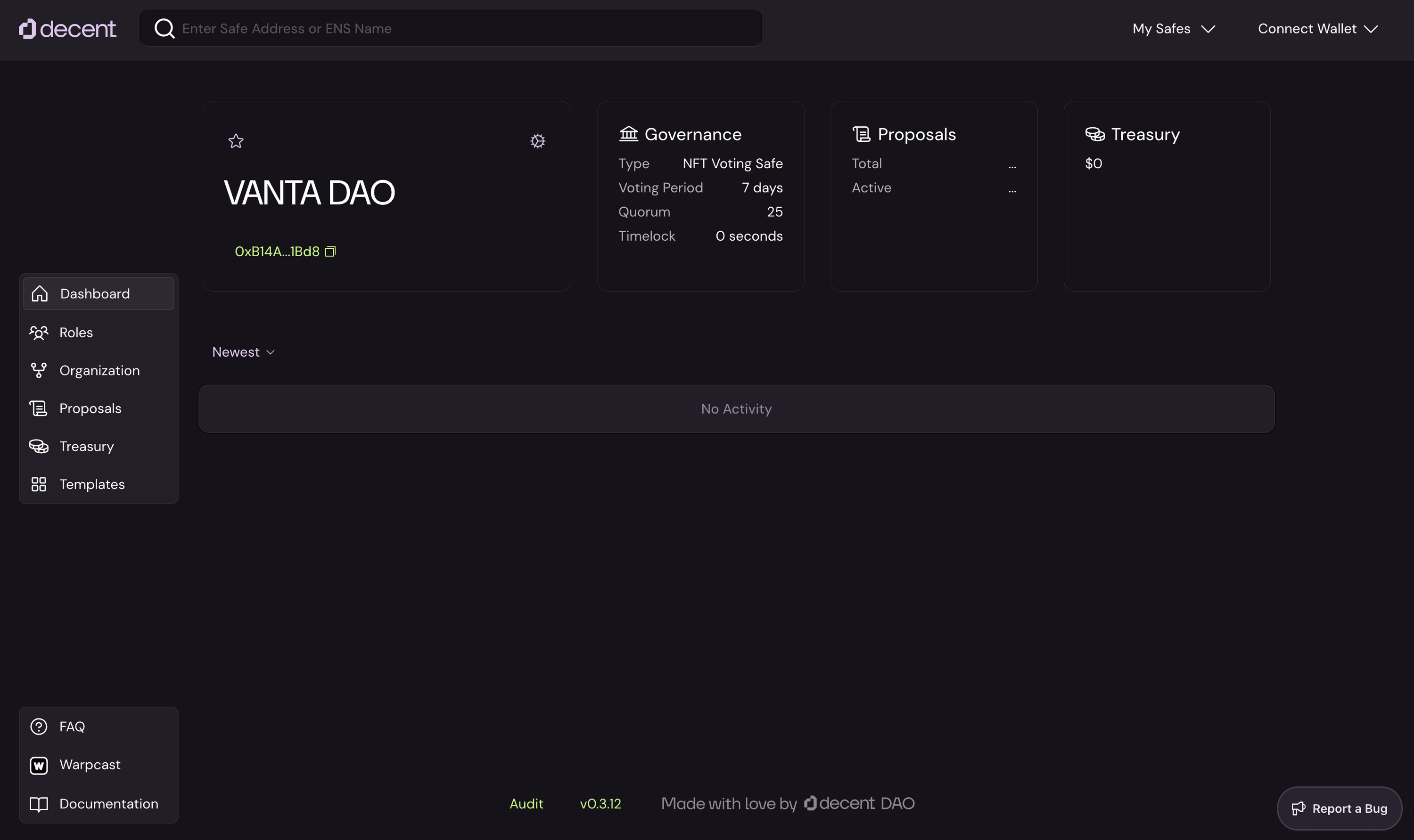Click the Warpcast icon
The image size is (1414, 840).
[x=39, y=765]
